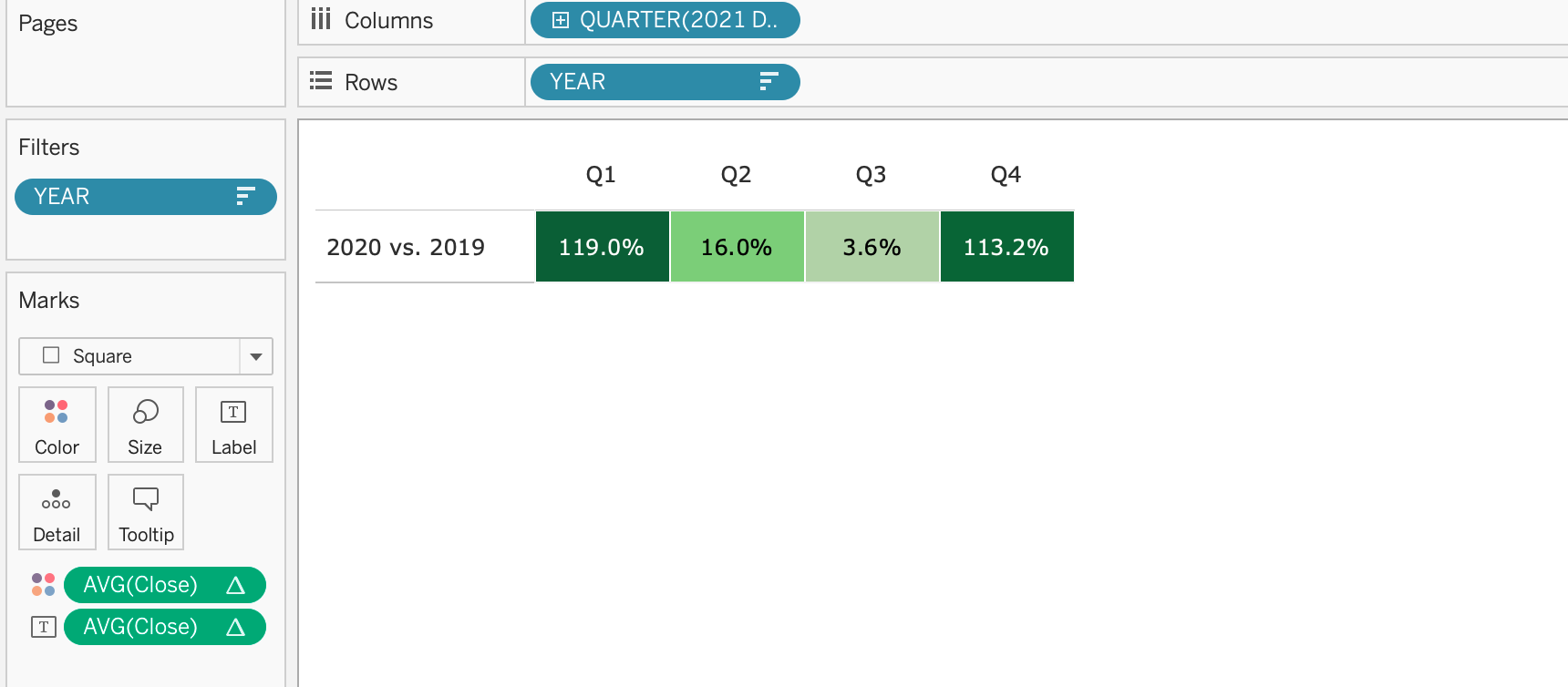Click the Q4 column header
The height and width of the screenshot is (687, 1568).
tap(1006, 174)
